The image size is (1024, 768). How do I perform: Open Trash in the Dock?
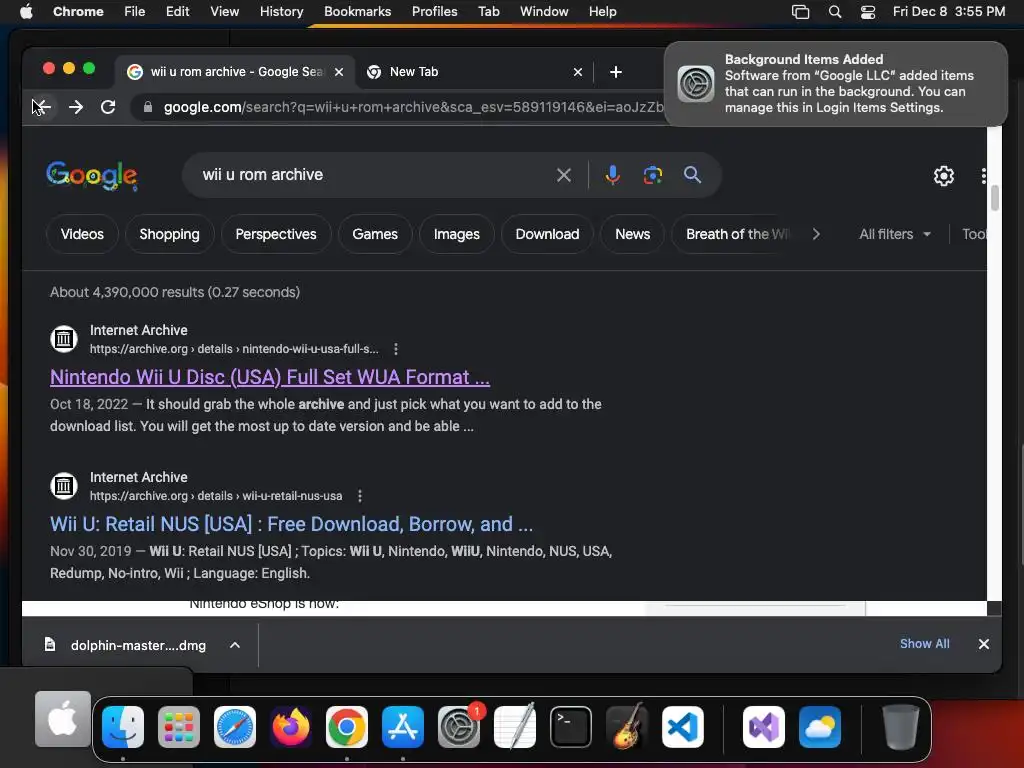click(901, 727)
